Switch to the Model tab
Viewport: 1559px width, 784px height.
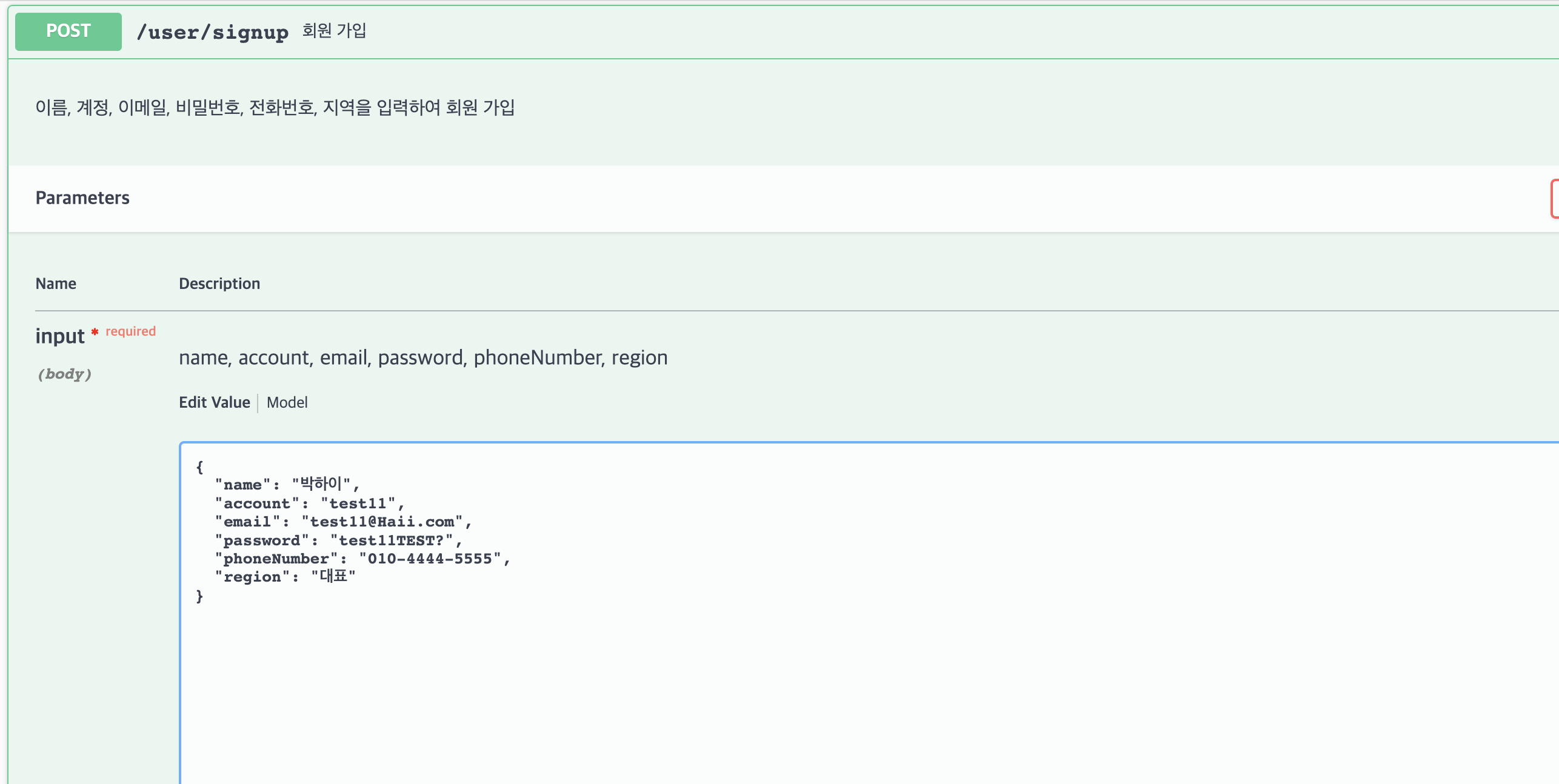287,402
